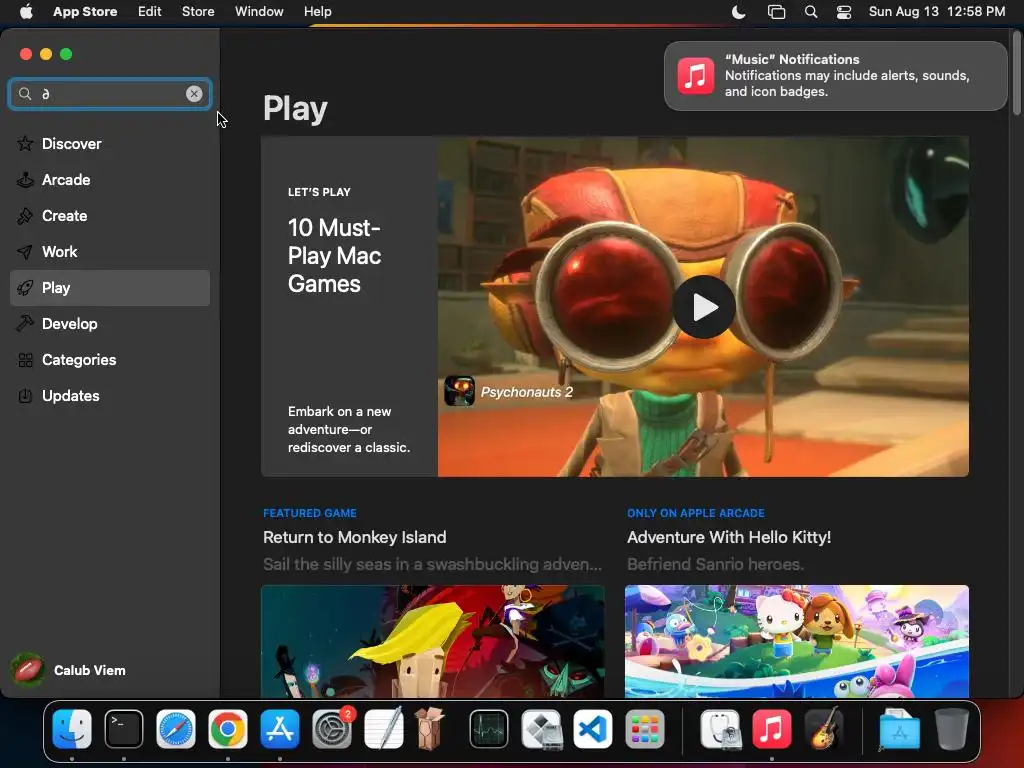Open the Return to Monkey Island artwork
Image resolution: width=1024 pixels, height=768 pixels.
[x=432, y=641]
